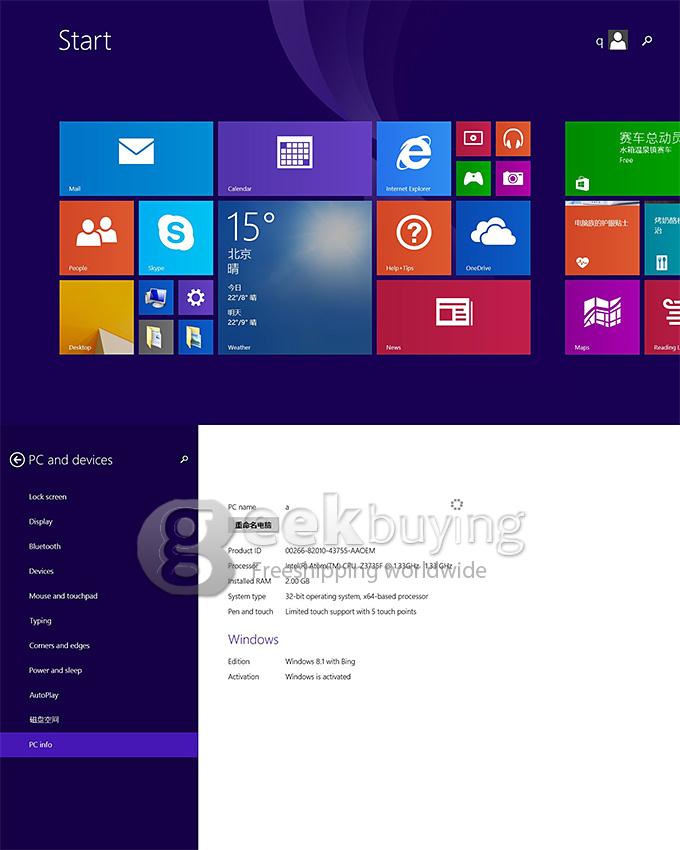Open the Reading List tile
680x850 pixels.
click(662, 317)
